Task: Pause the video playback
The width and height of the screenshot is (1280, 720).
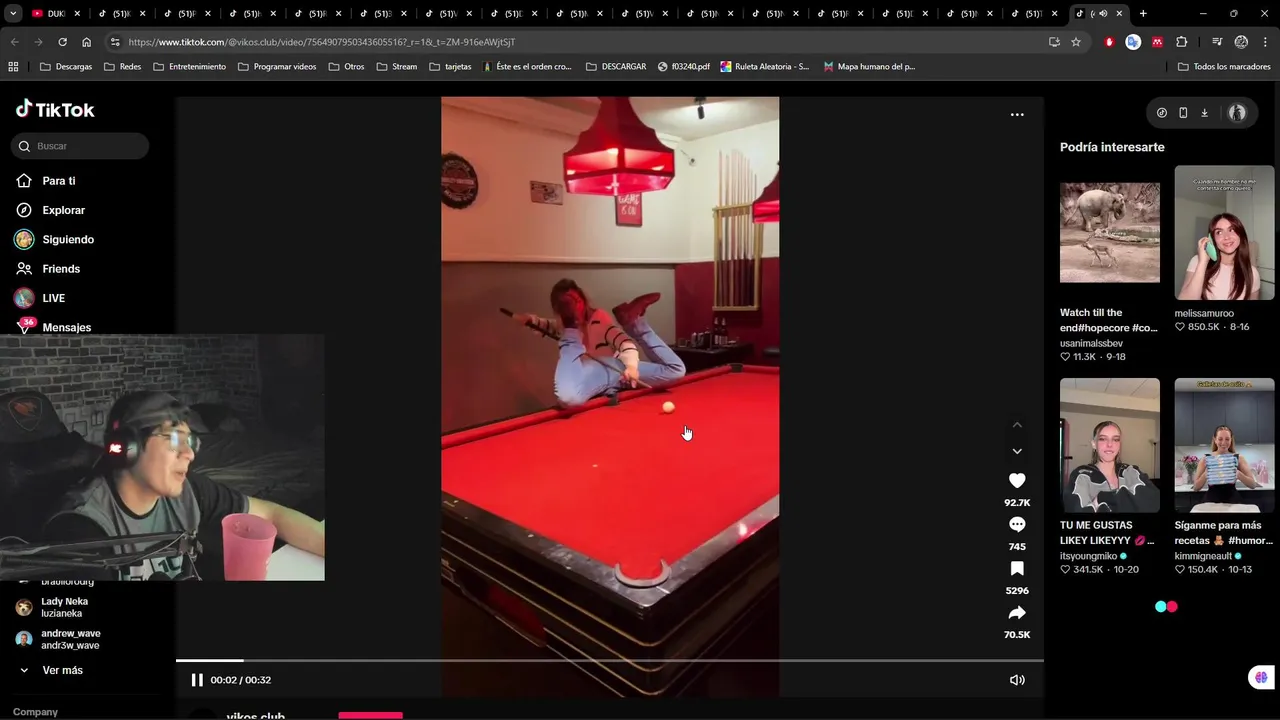Action: click(x=197, y=680)
